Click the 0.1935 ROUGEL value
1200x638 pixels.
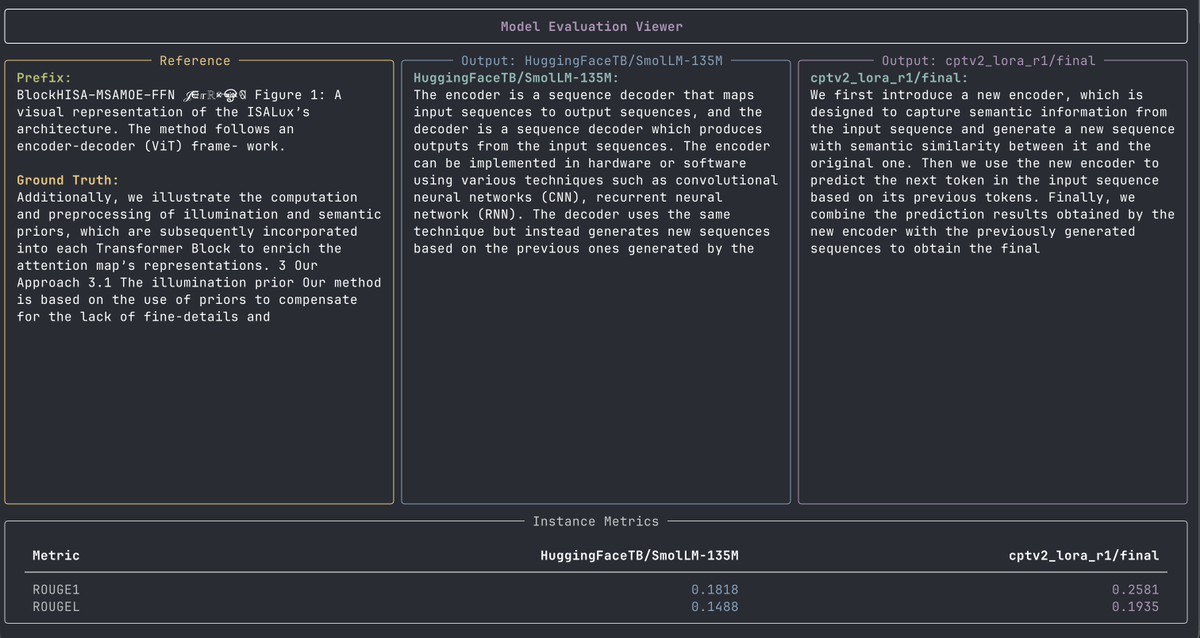[x=1136, y=606]
